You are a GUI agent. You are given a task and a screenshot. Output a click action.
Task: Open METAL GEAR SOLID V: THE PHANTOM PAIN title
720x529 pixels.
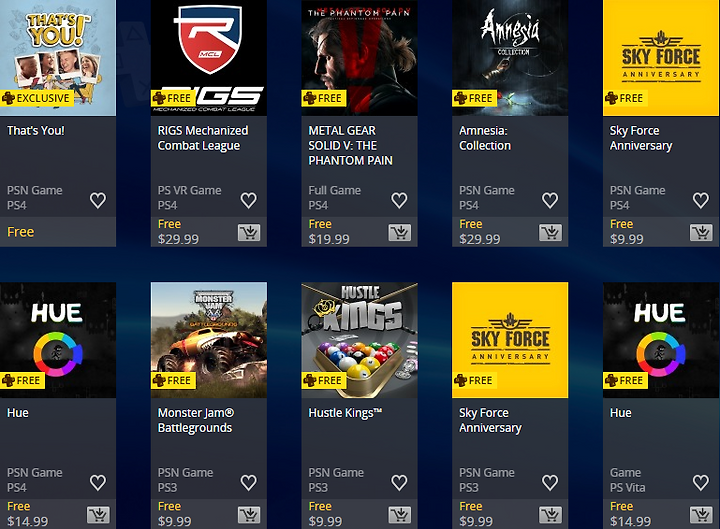(x=350, y=146)
